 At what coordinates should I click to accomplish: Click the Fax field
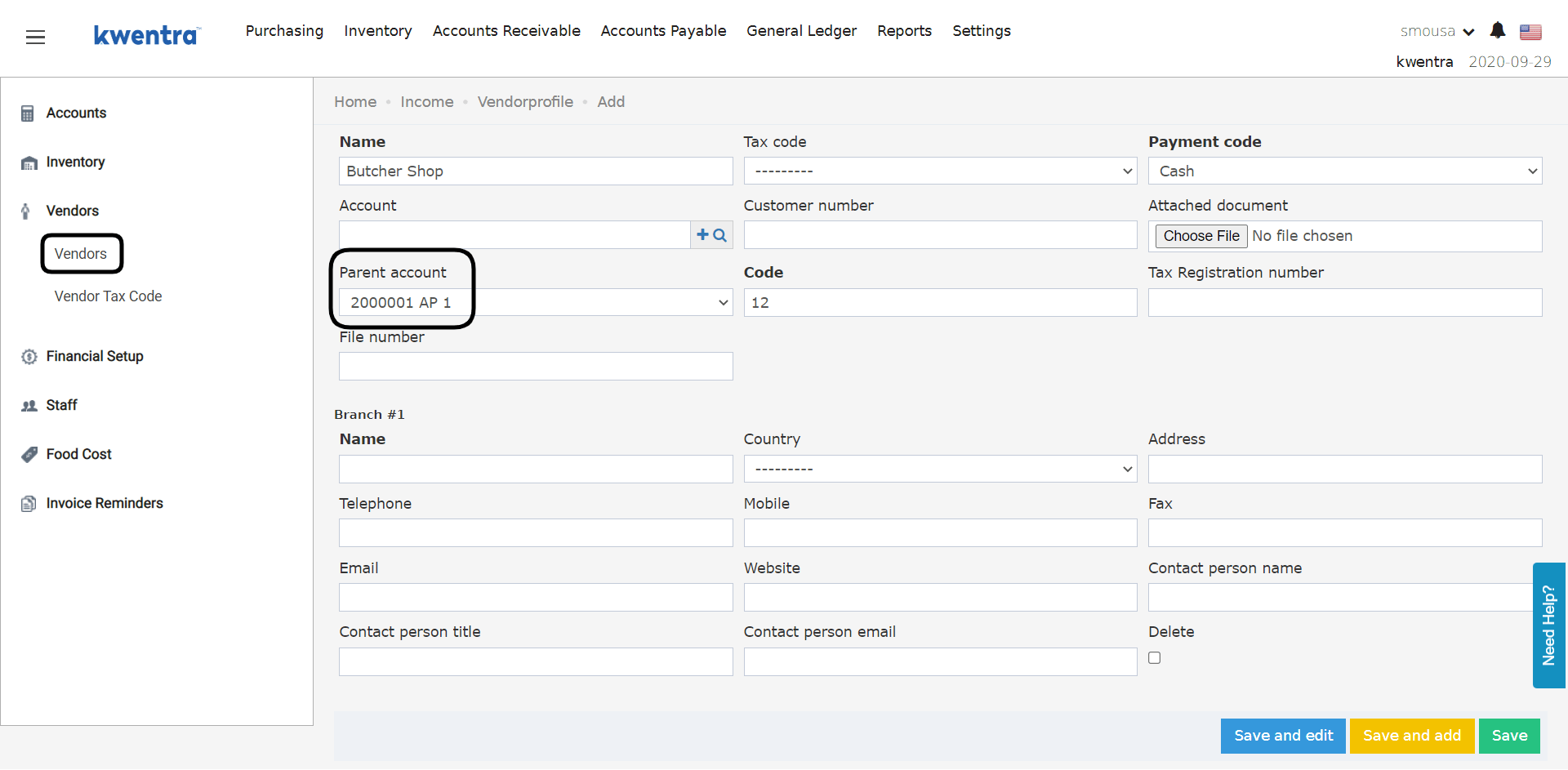[x=1345, y=533]
